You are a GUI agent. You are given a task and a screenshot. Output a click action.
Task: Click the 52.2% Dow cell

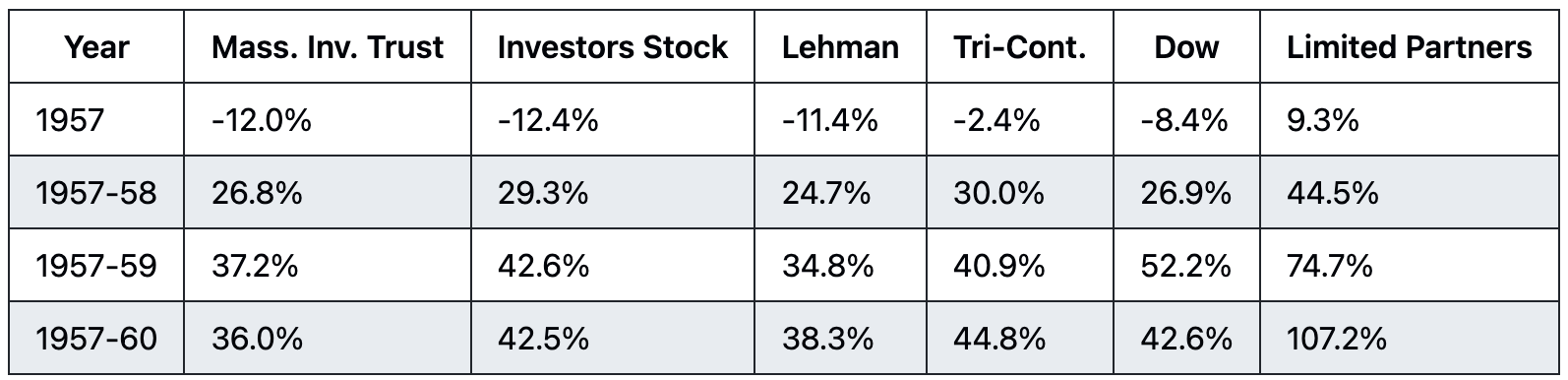[x=1186, y=266]
